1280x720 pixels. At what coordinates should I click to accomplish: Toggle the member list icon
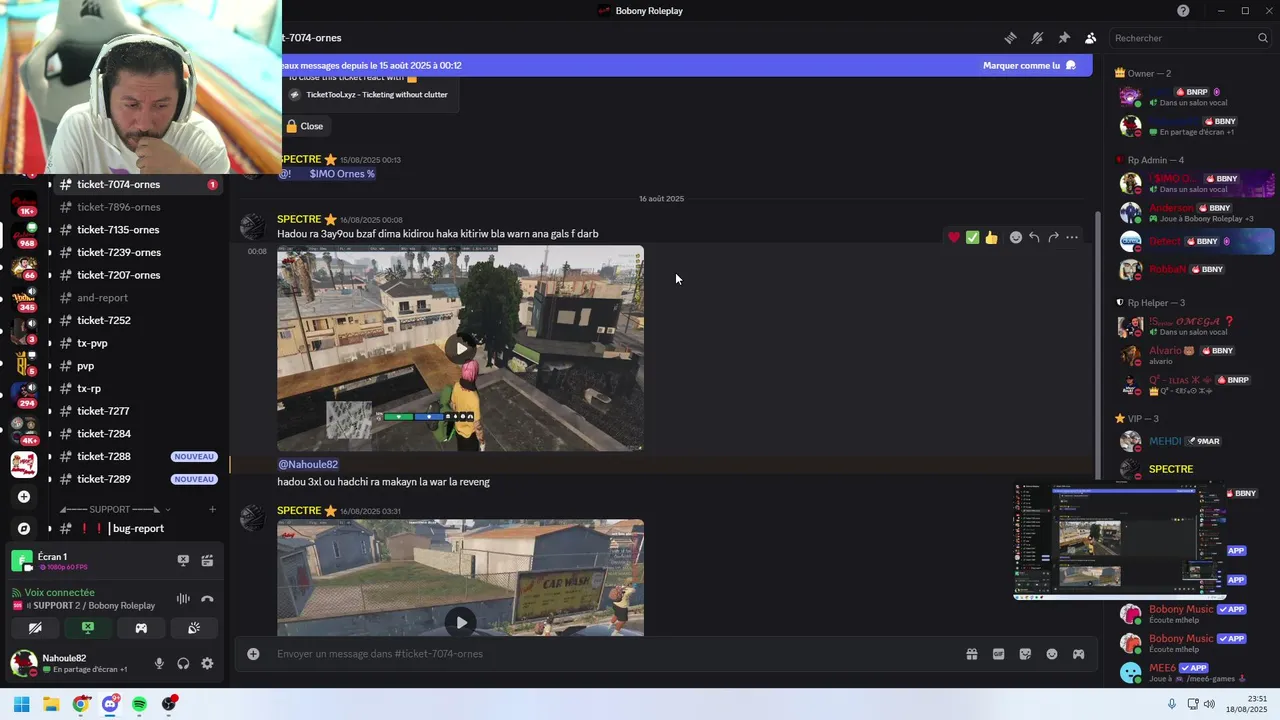point(1091,38)
